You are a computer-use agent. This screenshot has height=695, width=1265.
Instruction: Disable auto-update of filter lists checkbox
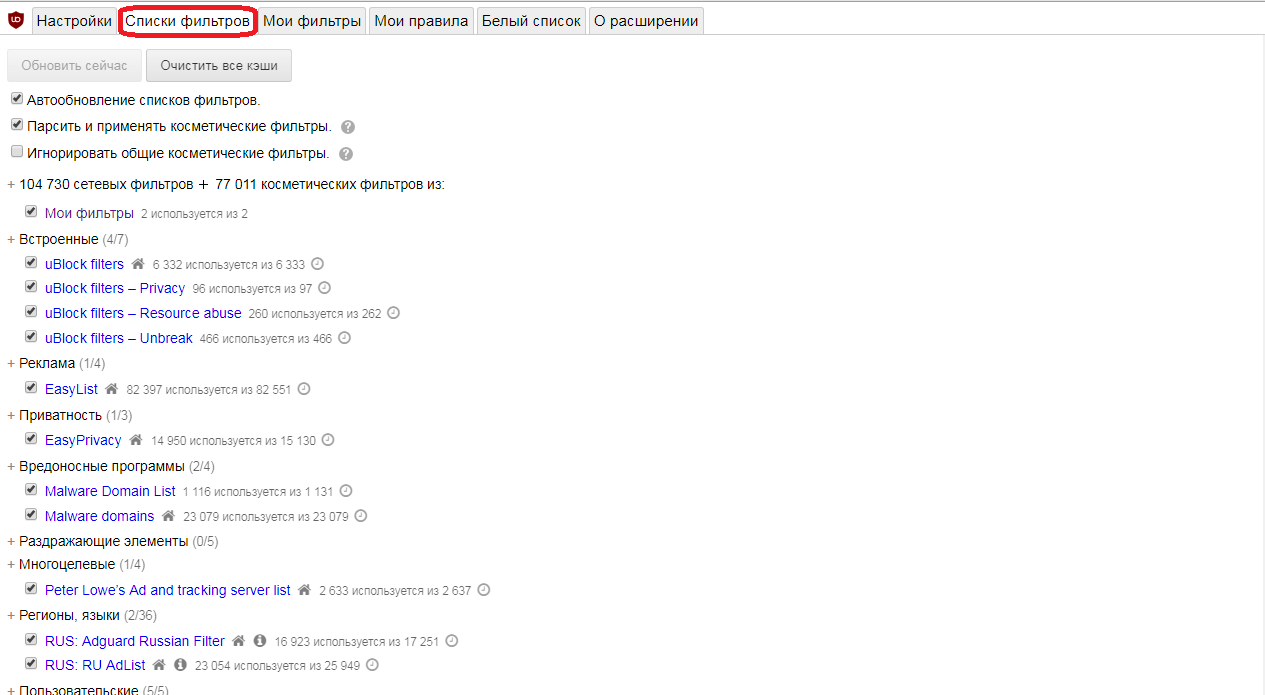[x=17, y=99]
